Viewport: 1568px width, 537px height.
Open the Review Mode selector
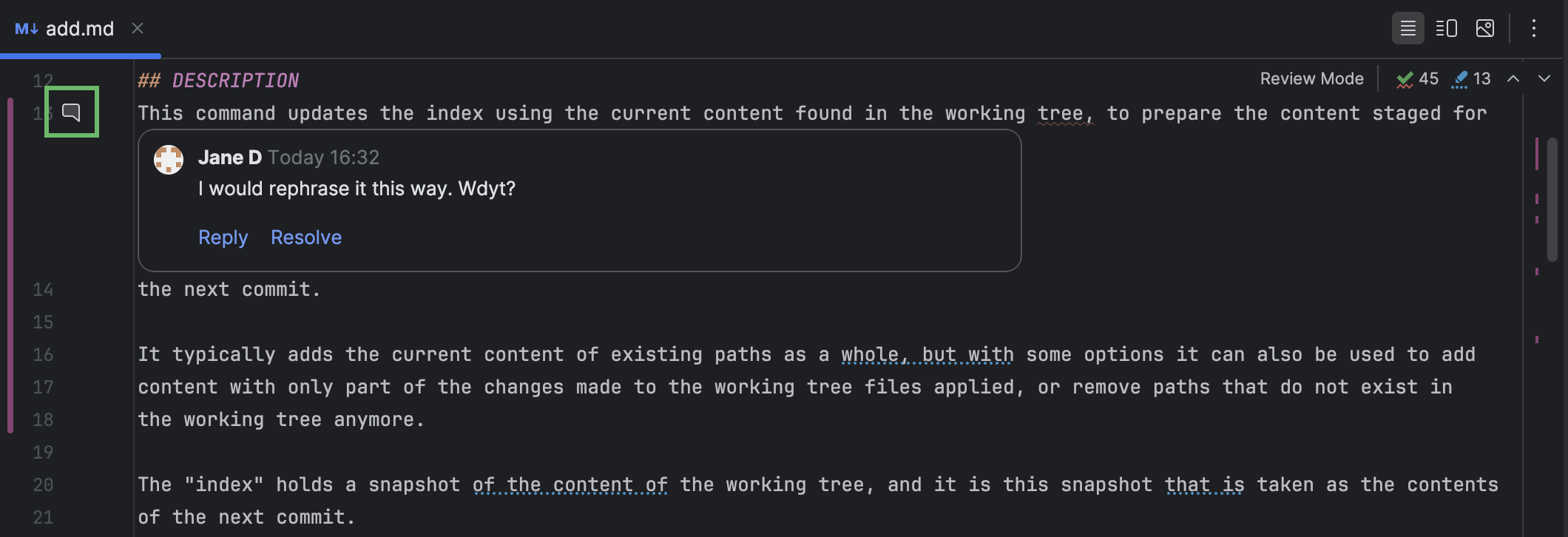pyautogui.click(x=1311, y=78)
